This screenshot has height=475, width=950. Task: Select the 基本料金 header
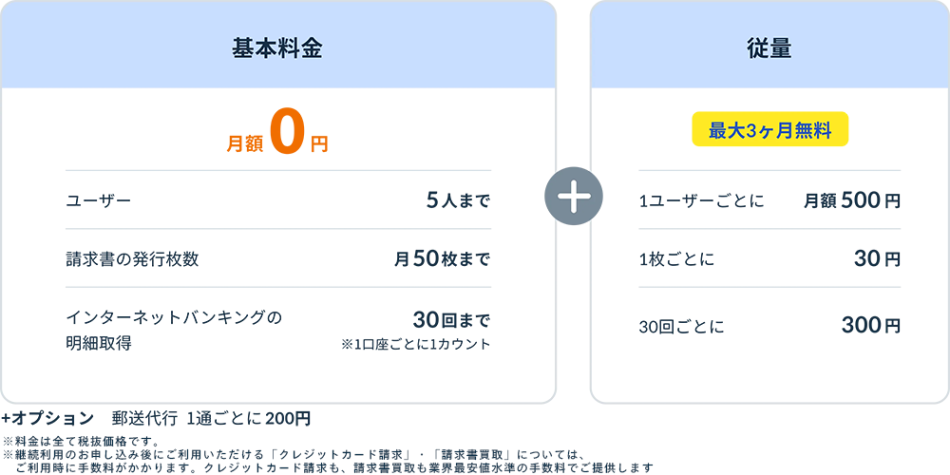(x=277, y=48)
